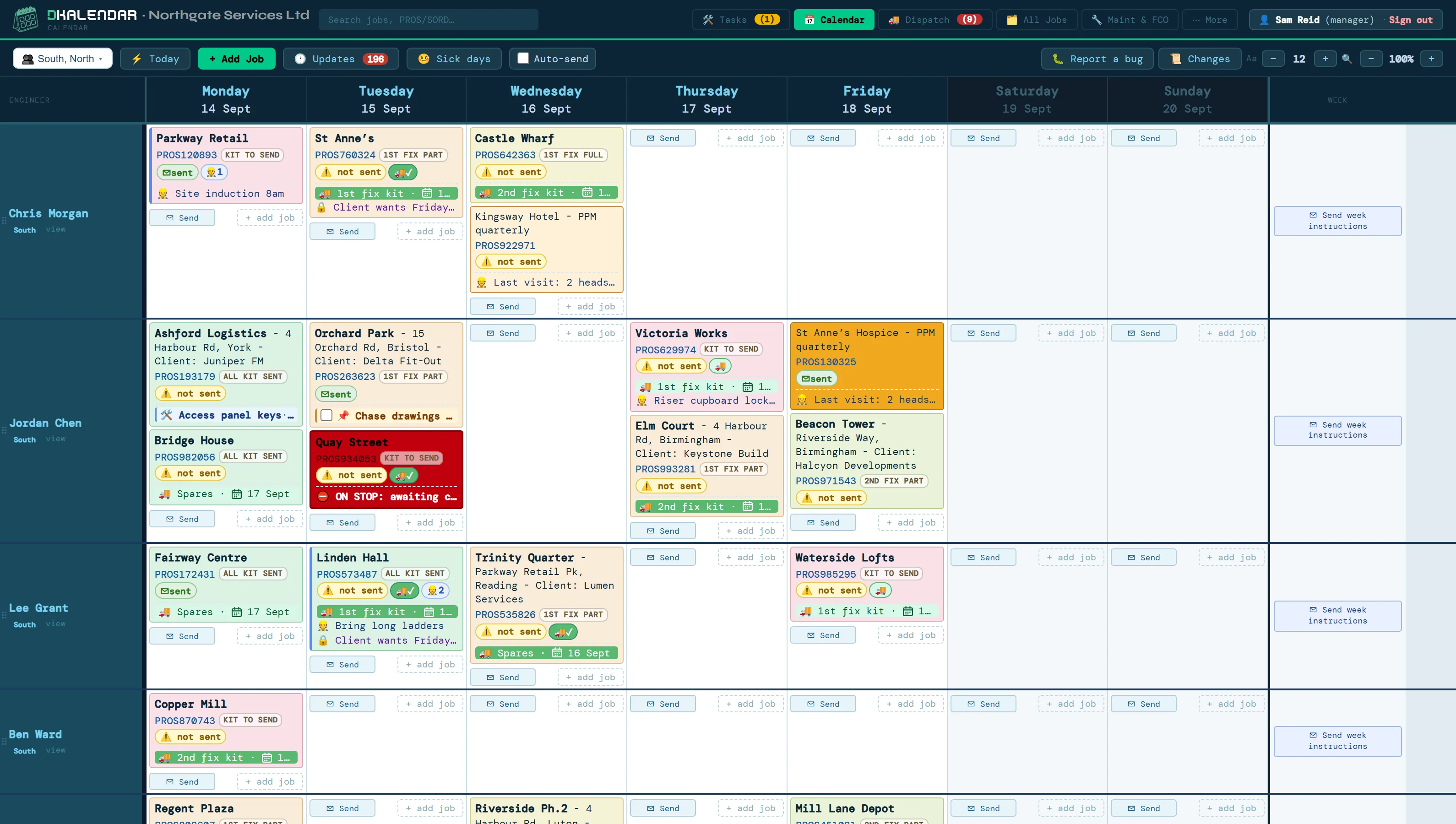The height and width of the screenshot is (824, 1456).
Task: Click the engineer badge '2' on Linden Hall
Action: point(436,590)
